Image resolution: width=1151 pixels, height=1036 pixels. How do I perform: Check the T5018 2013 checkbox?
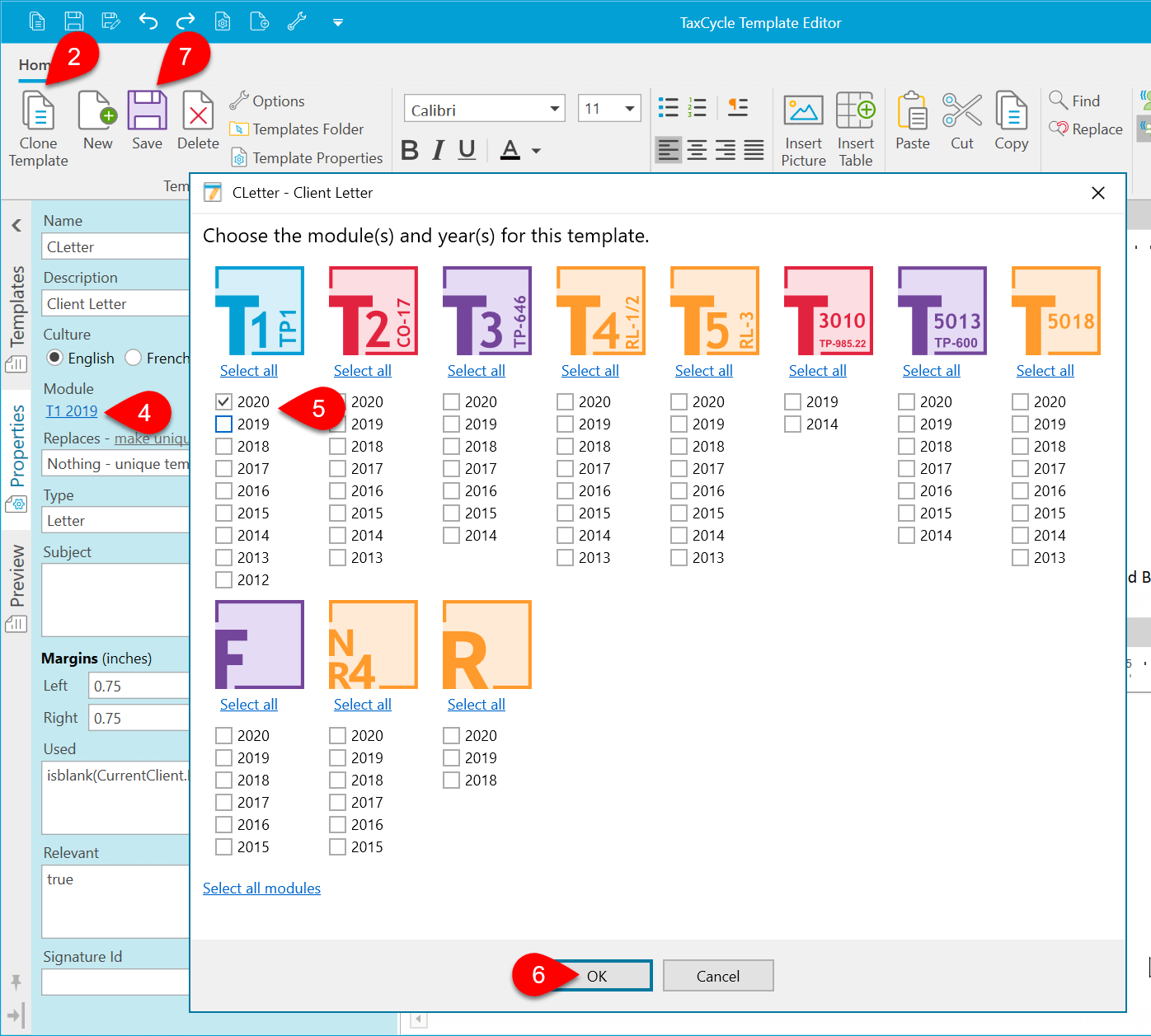[x=1020, y=557]
